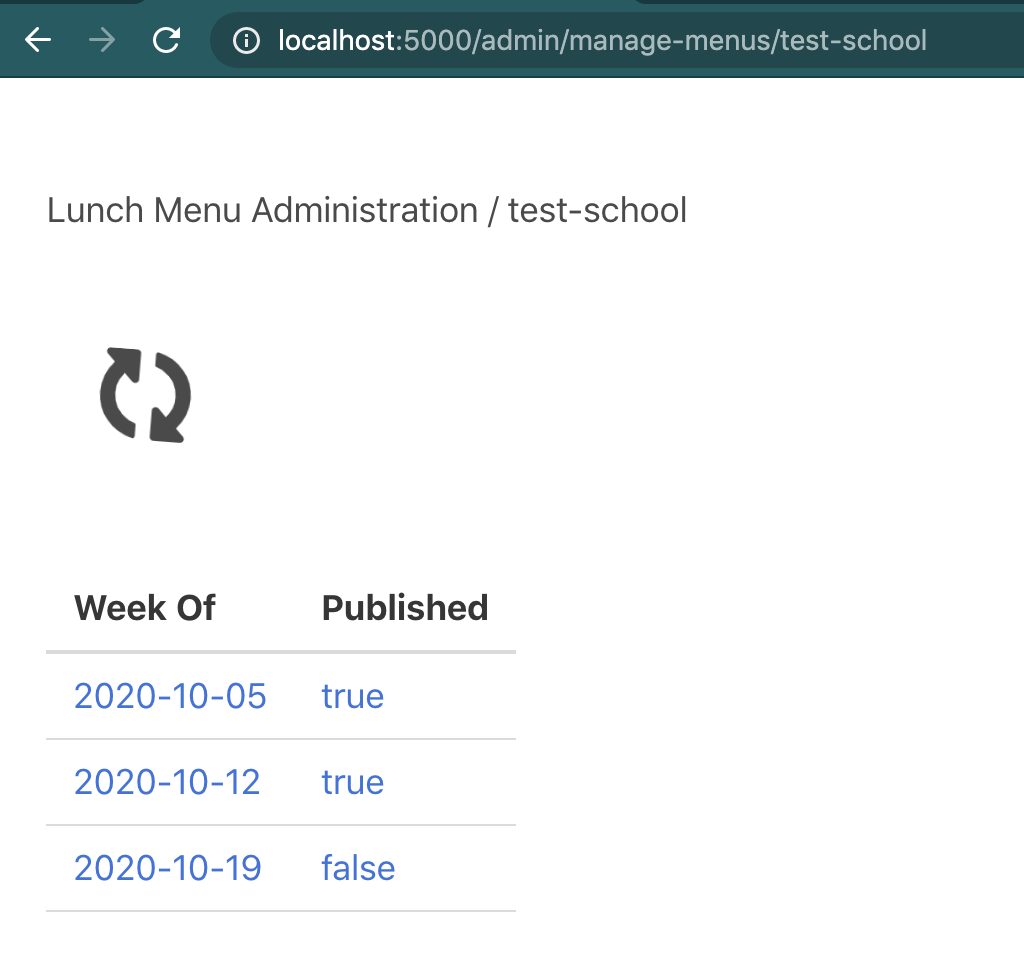Click the 'Week Of' column header
Viewport: 1024px width, 964px height.
click(x=144, y=608)
